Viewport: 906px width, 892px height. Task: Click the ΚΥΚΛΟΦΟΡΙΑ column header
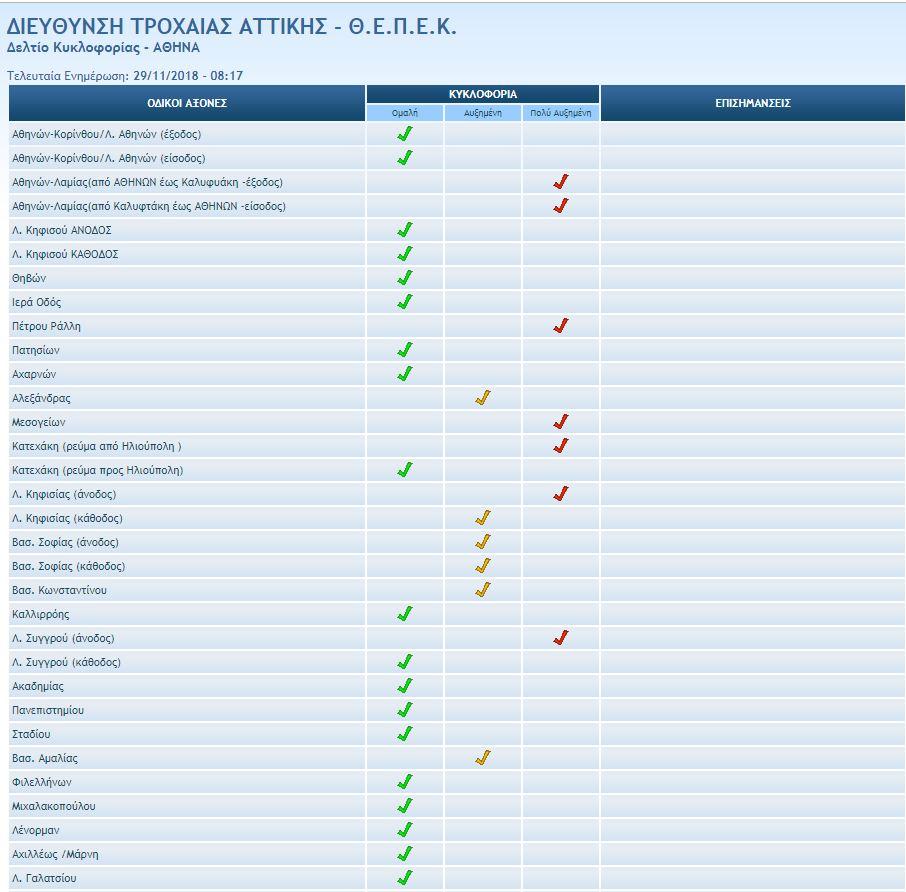(483, 94)
